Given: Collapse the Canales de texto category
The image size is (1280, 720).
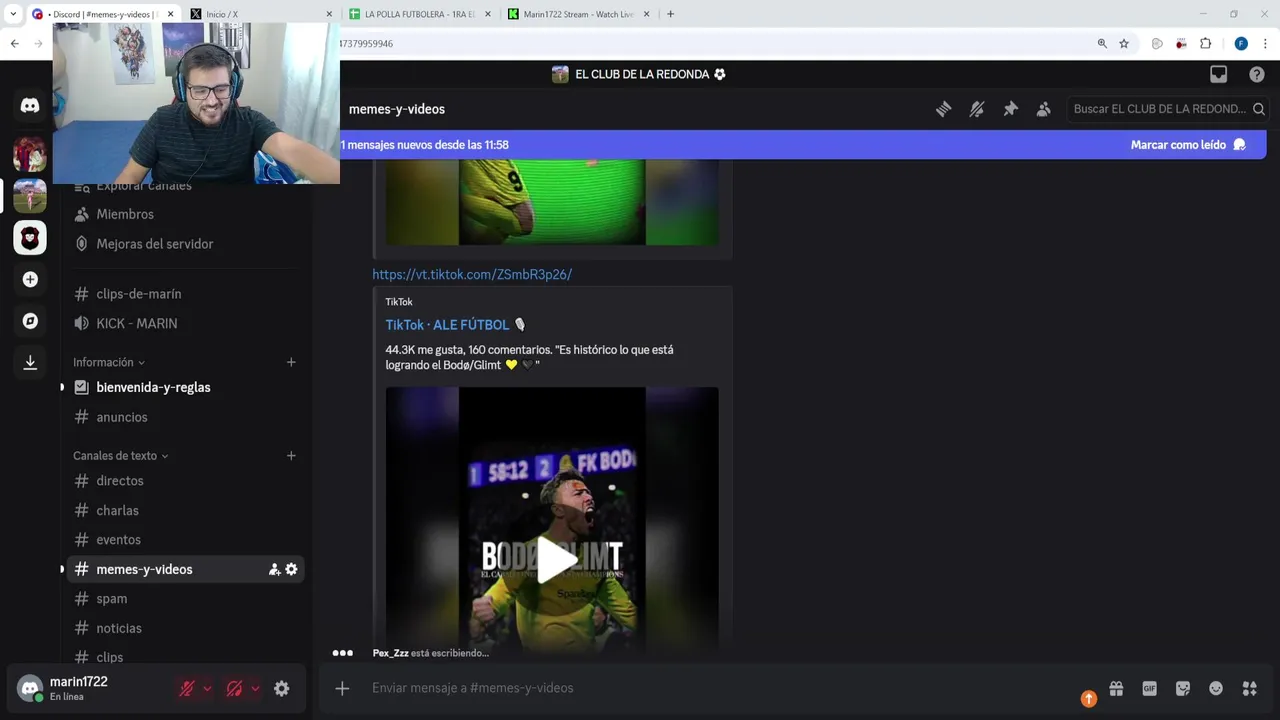Looking at the screenshot, I should click(x=120, y=456).
